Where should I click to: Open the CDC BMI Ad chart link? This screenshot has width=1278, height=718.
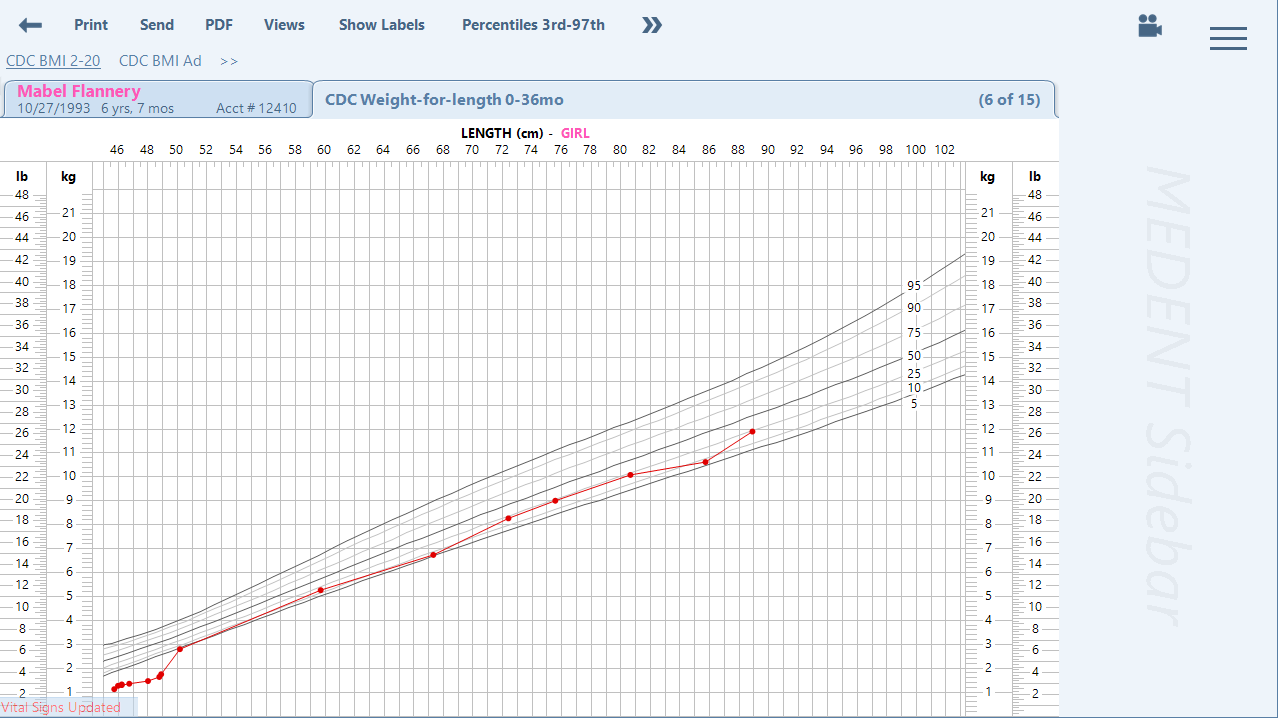click(x=160, y=61)
